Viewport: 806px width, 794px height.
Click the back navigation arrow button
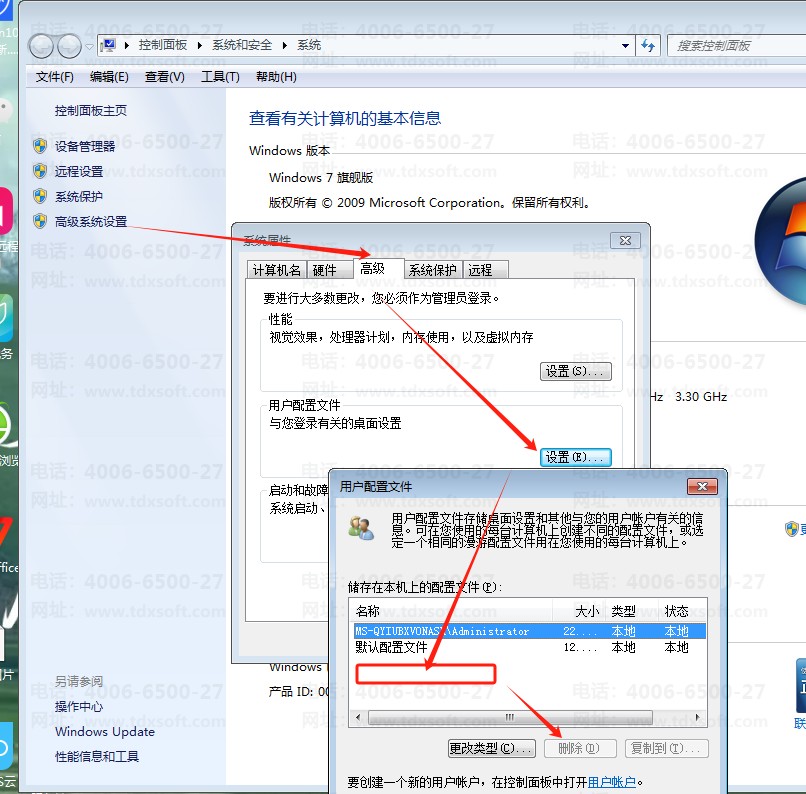[x=42, y=45]
